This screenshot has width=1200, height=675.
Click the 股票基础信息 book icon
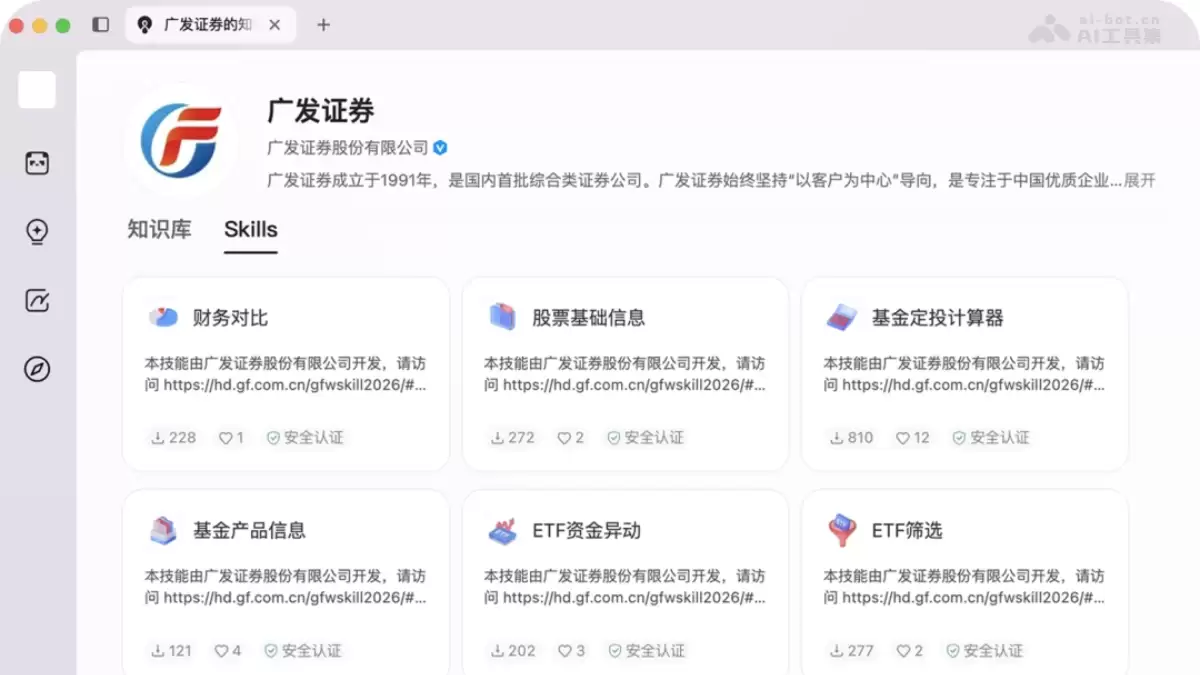tap(502, 318)
